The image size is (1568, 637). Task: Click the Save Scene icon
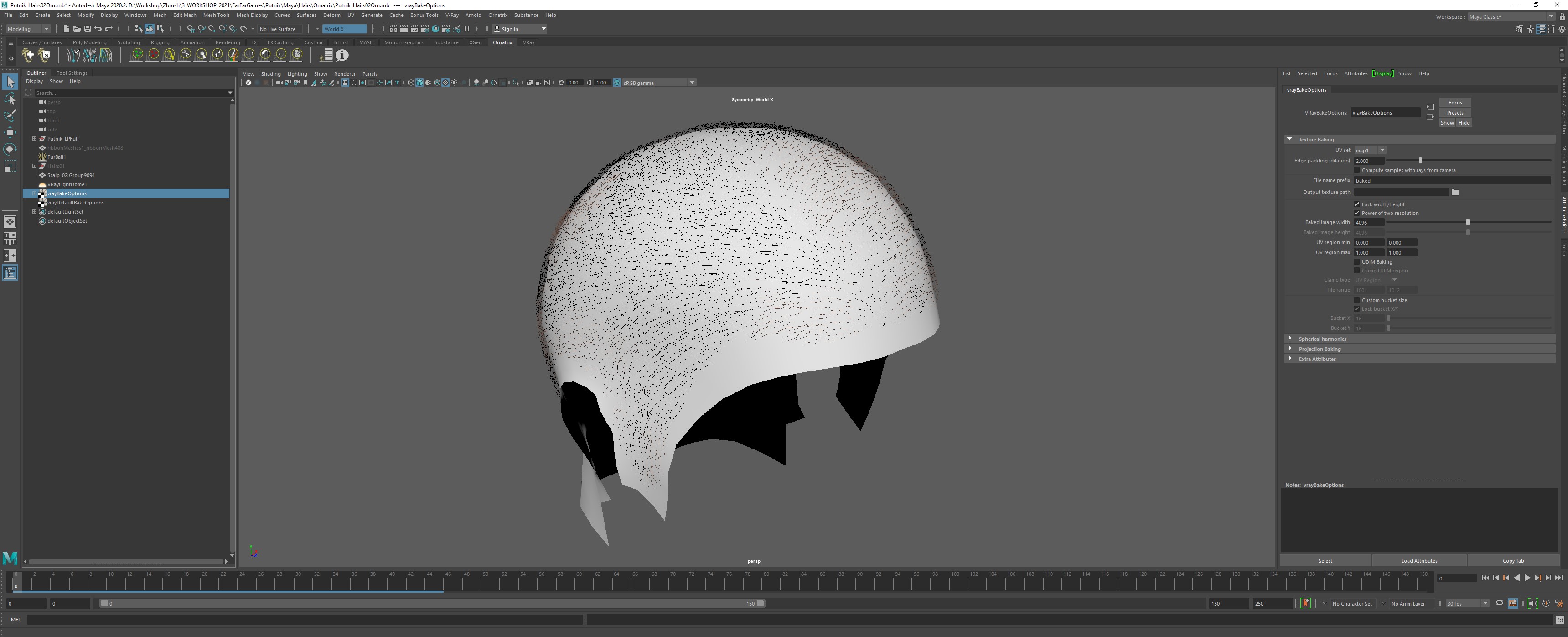click(x=88, y=29)
